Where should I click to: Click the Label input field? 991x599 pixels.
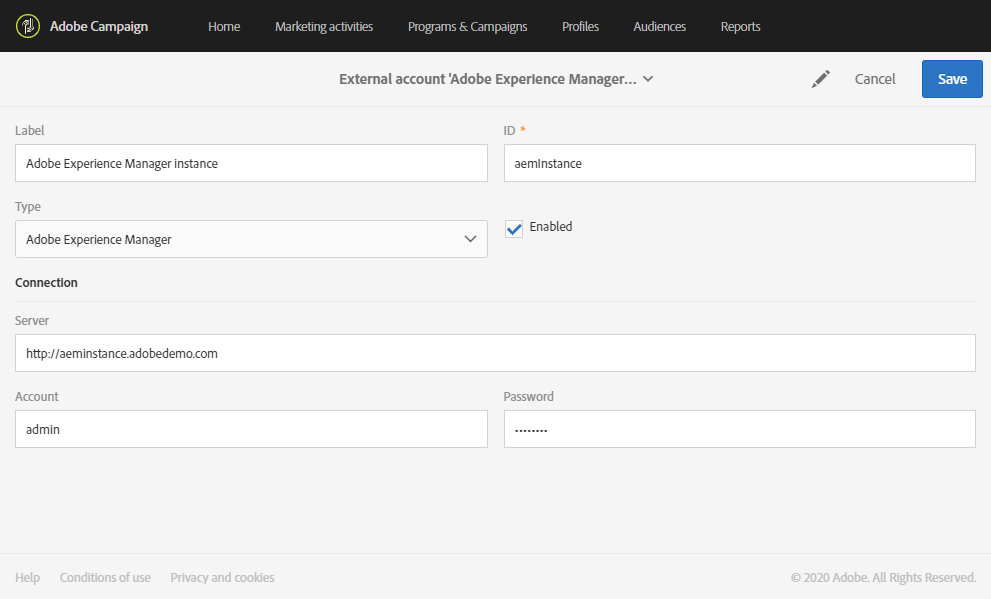(x=250, y=162)
